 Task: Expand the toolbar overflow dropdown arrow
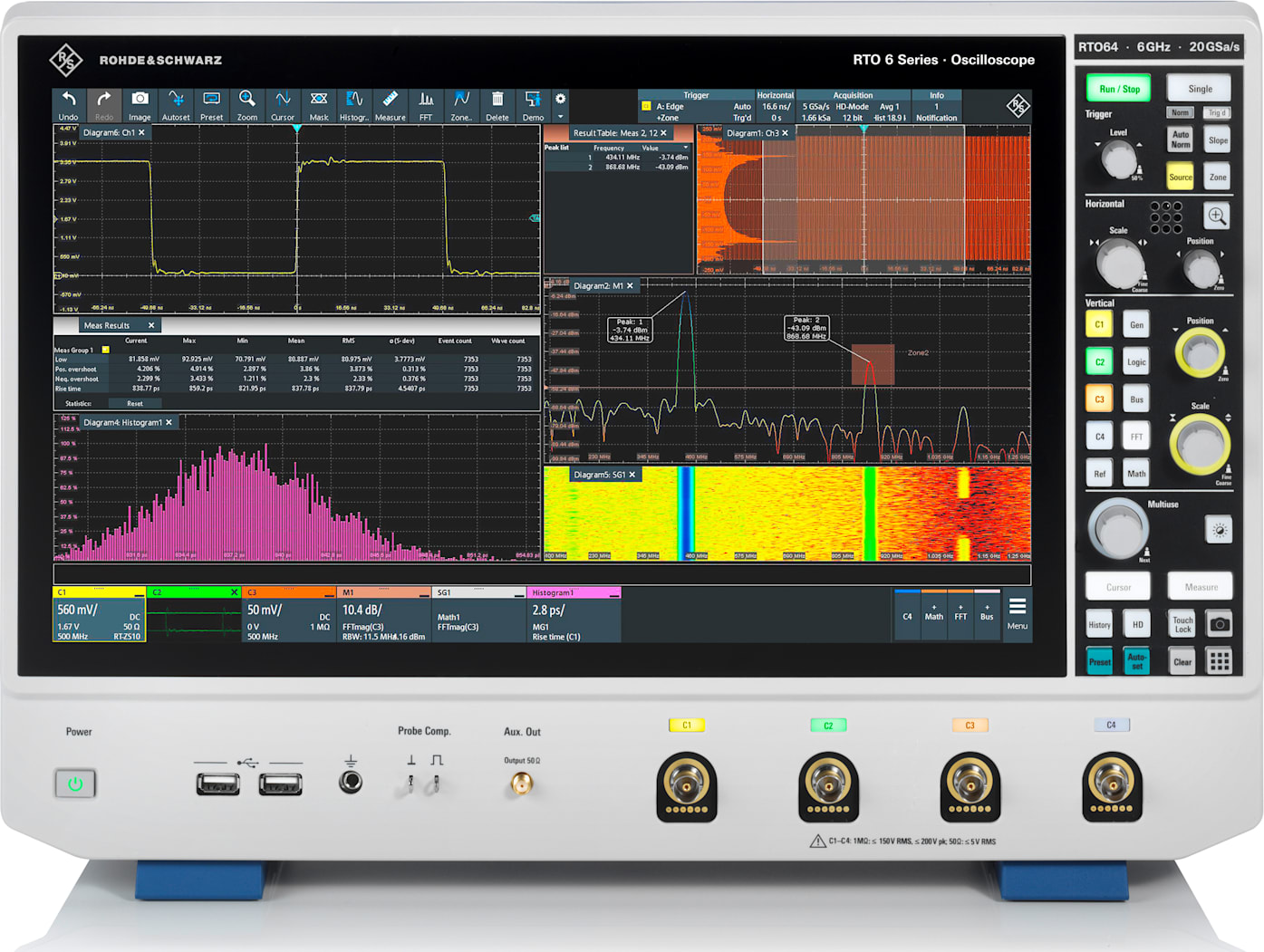coord(560,116)
